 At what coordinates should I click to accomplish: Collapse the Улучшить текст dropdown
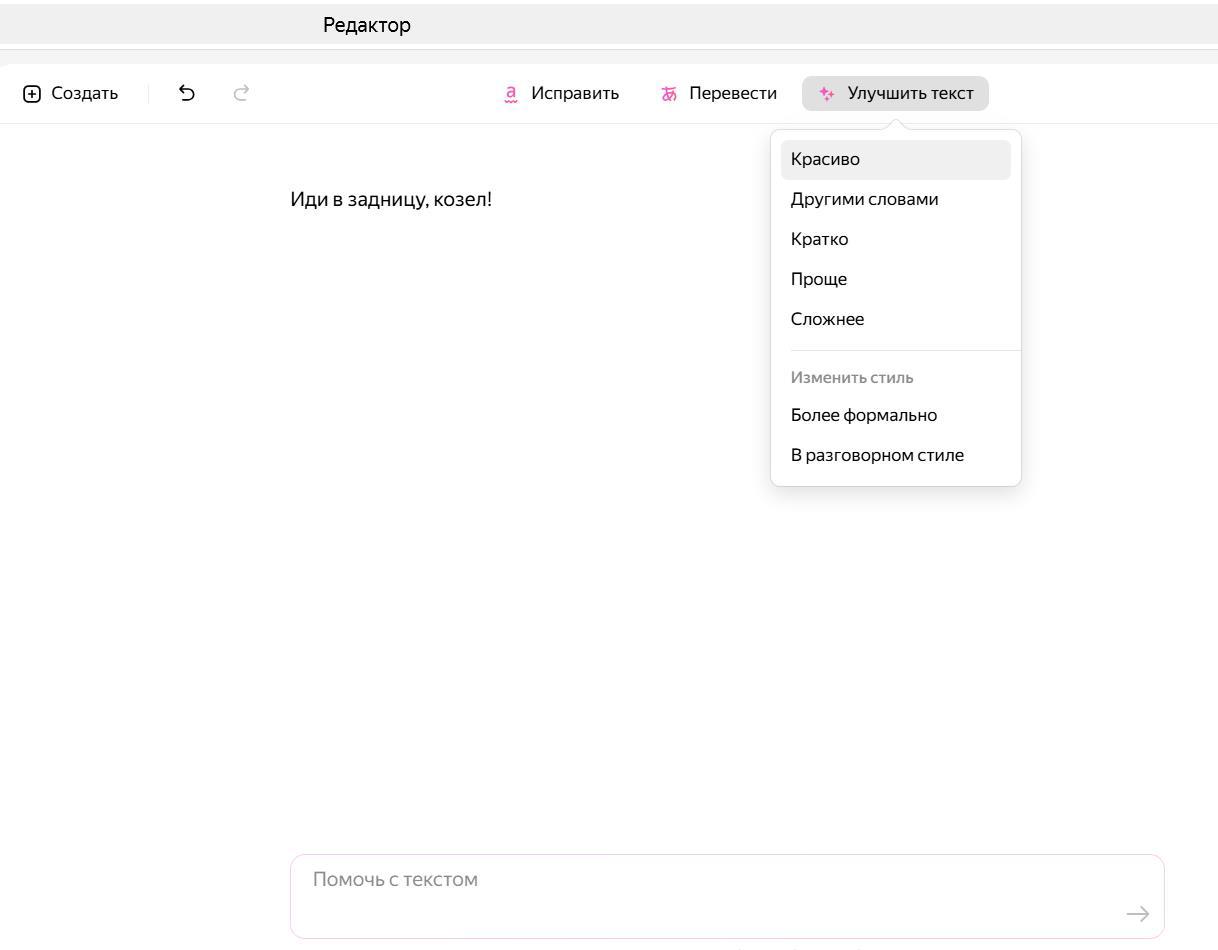pos(909,94)
